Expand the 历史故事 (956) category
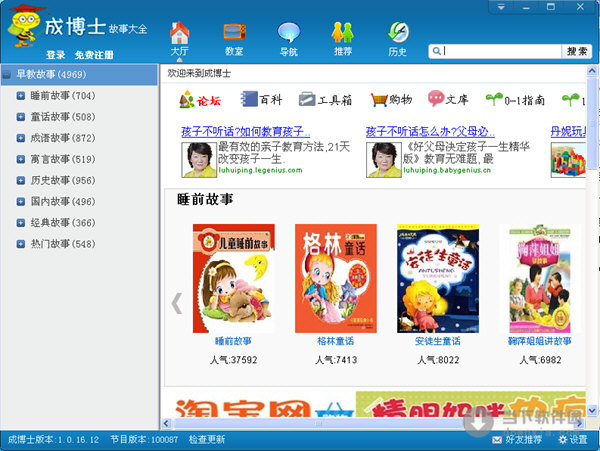Screen dimensions: 600x451 point(21,181)
